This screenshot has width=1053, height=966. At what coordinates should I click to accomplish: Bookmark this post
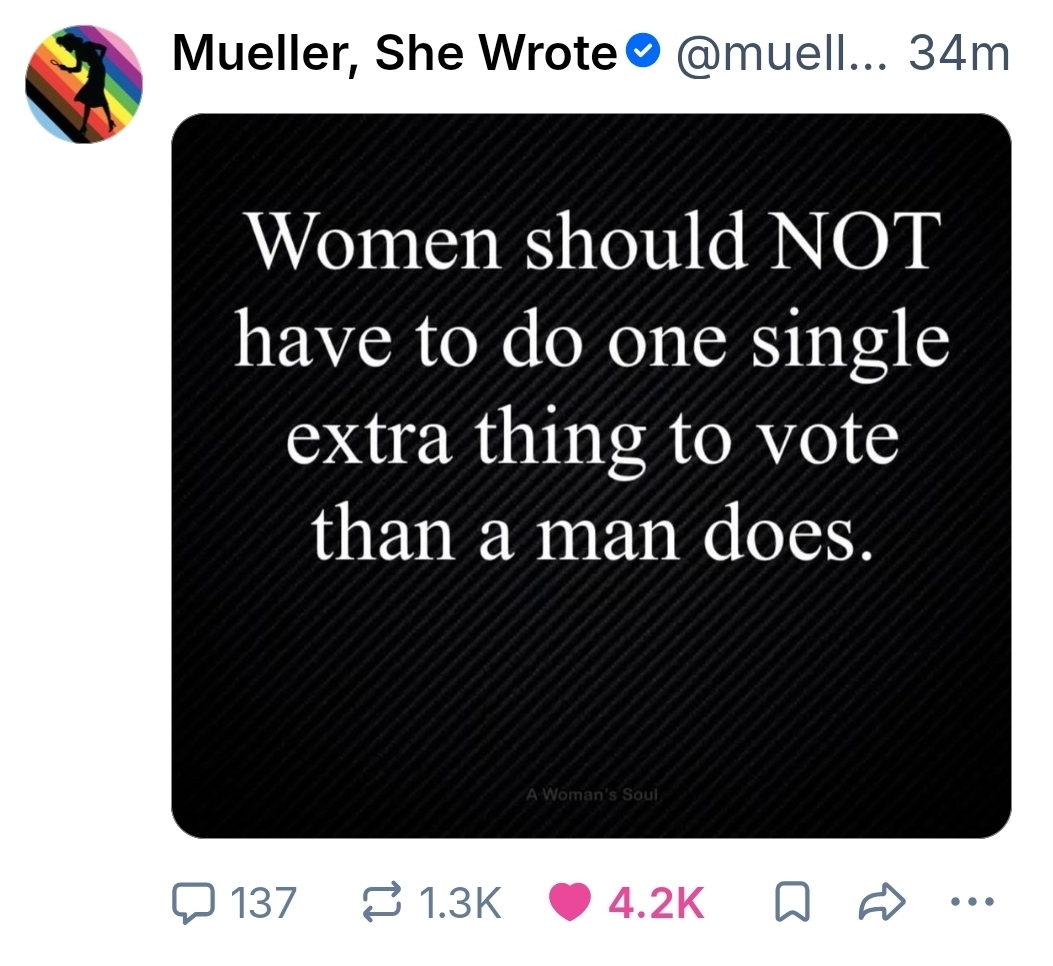point(791,902)
